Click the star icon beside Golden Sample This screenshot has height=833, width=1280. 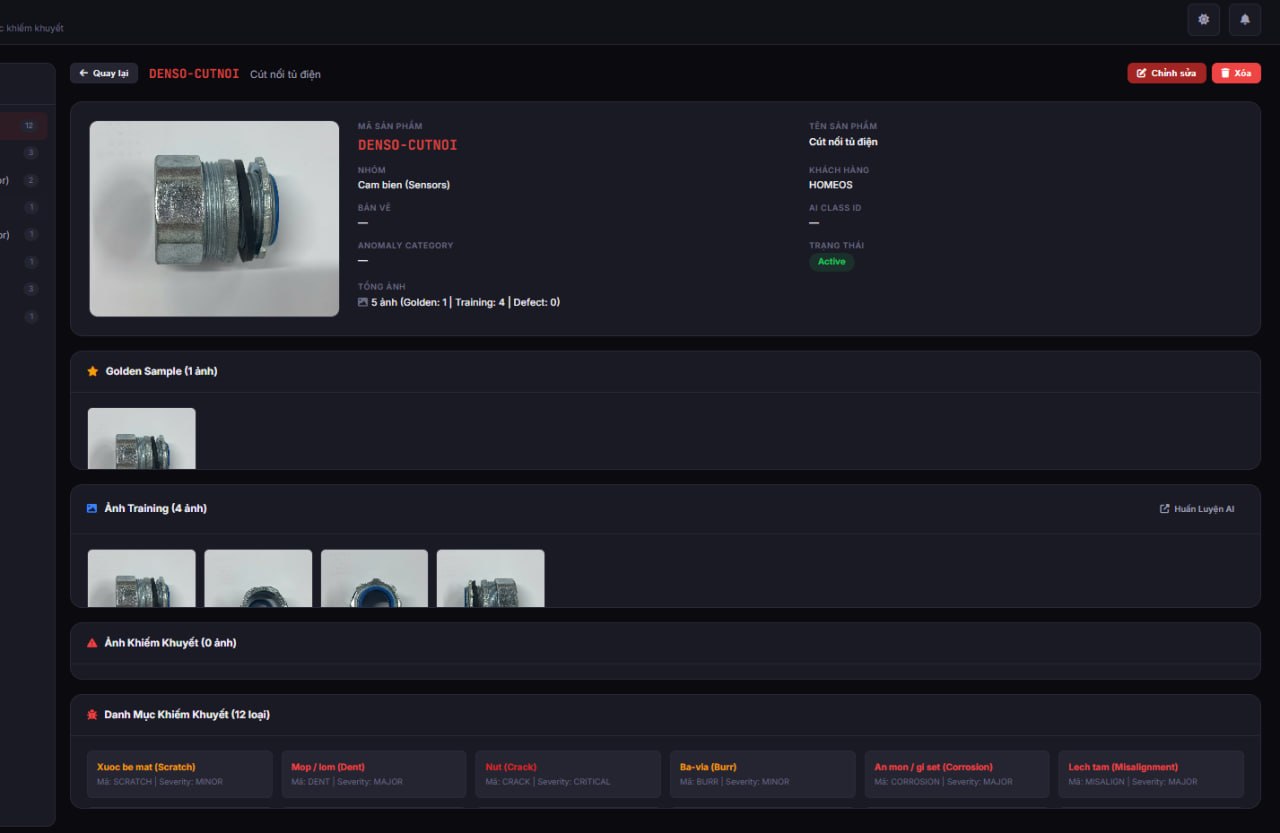coord(93,371)
